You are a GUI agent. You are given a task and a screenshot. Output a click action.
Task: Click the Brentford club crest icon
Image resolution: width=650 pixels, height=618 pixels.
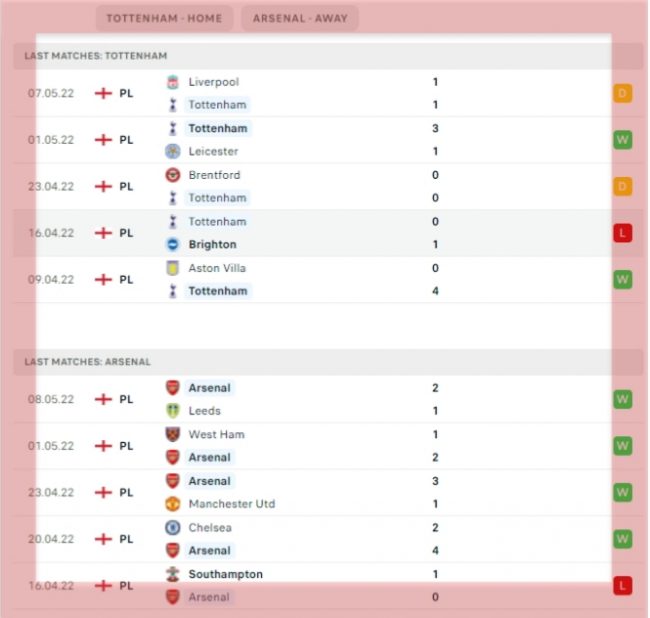click(173, 175)
